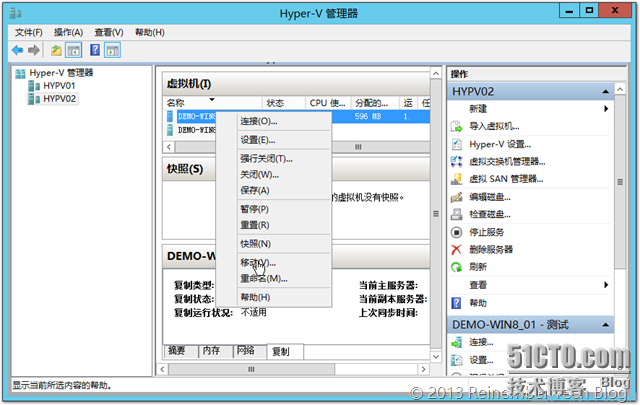The width and height of the screenshot is (640, 405).
Task: Click the Back arrow toolbar icon
Action: pyautogui.click(x=17, y=51)
